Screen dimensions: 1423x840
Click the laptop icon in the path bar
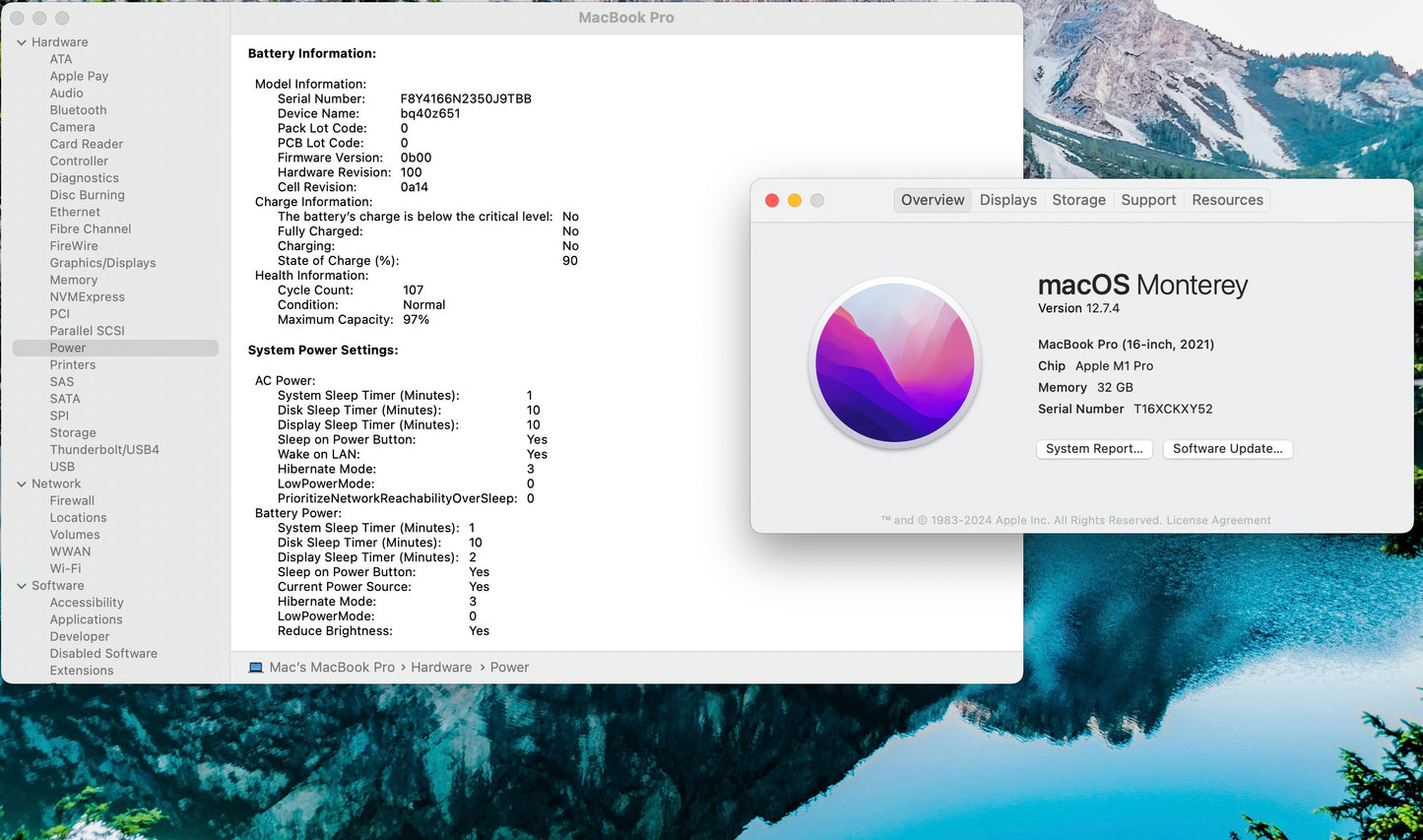click(x=256, y=668)
